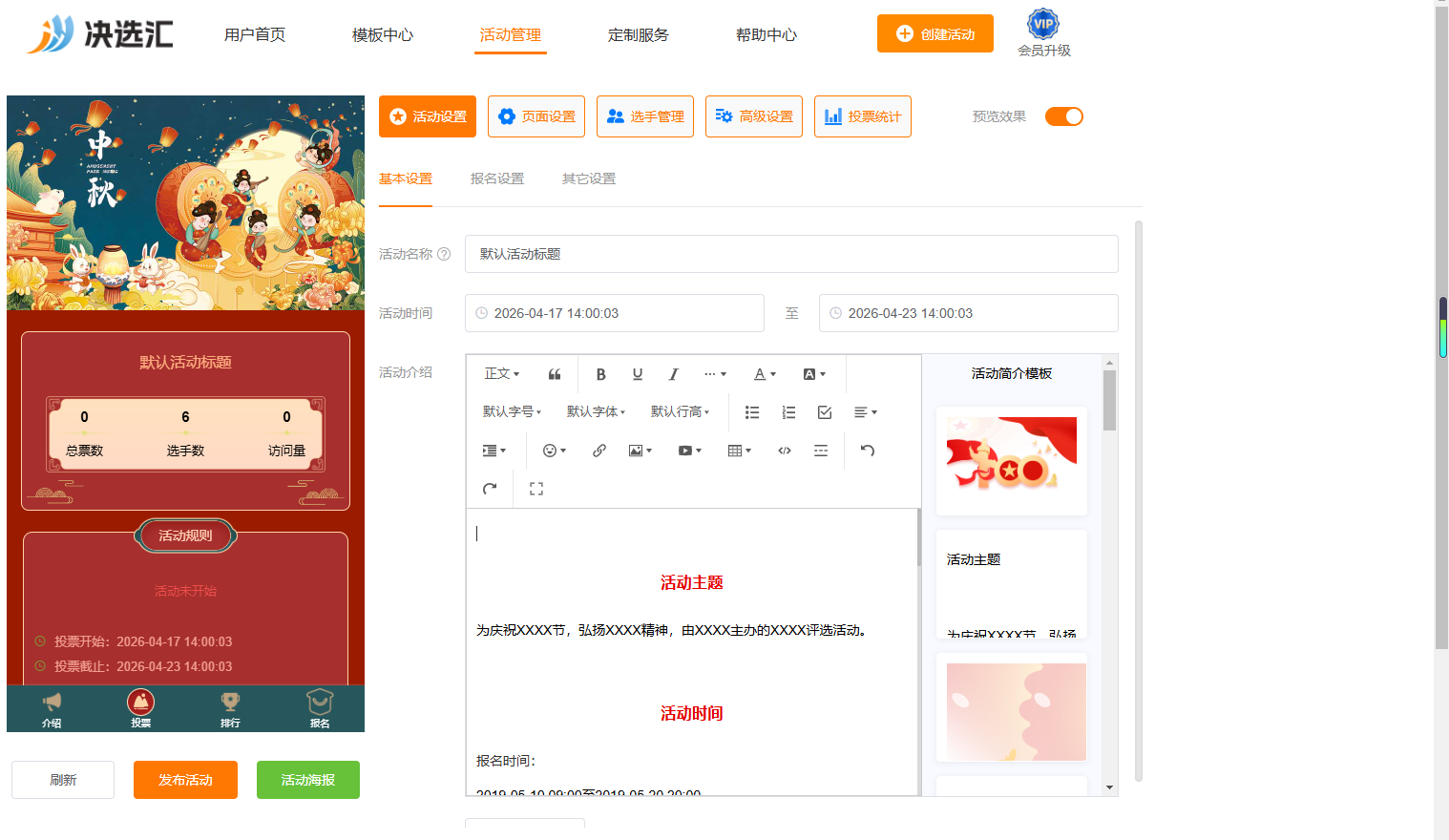The height and width of the screenshot is (840, 1449).
Task: Open the text background color dropdown
Action: point(814,374)
